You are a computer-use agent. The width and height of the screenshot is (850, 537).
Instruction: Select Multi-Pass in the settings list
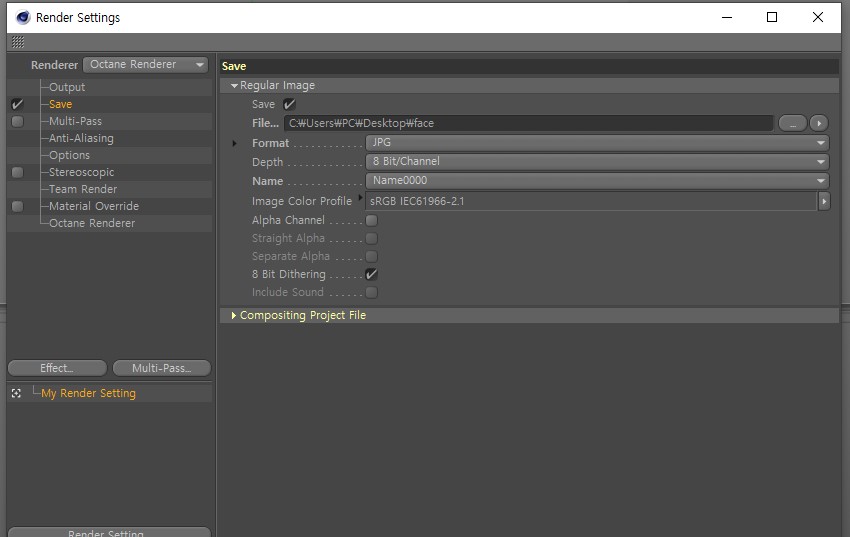75,121
